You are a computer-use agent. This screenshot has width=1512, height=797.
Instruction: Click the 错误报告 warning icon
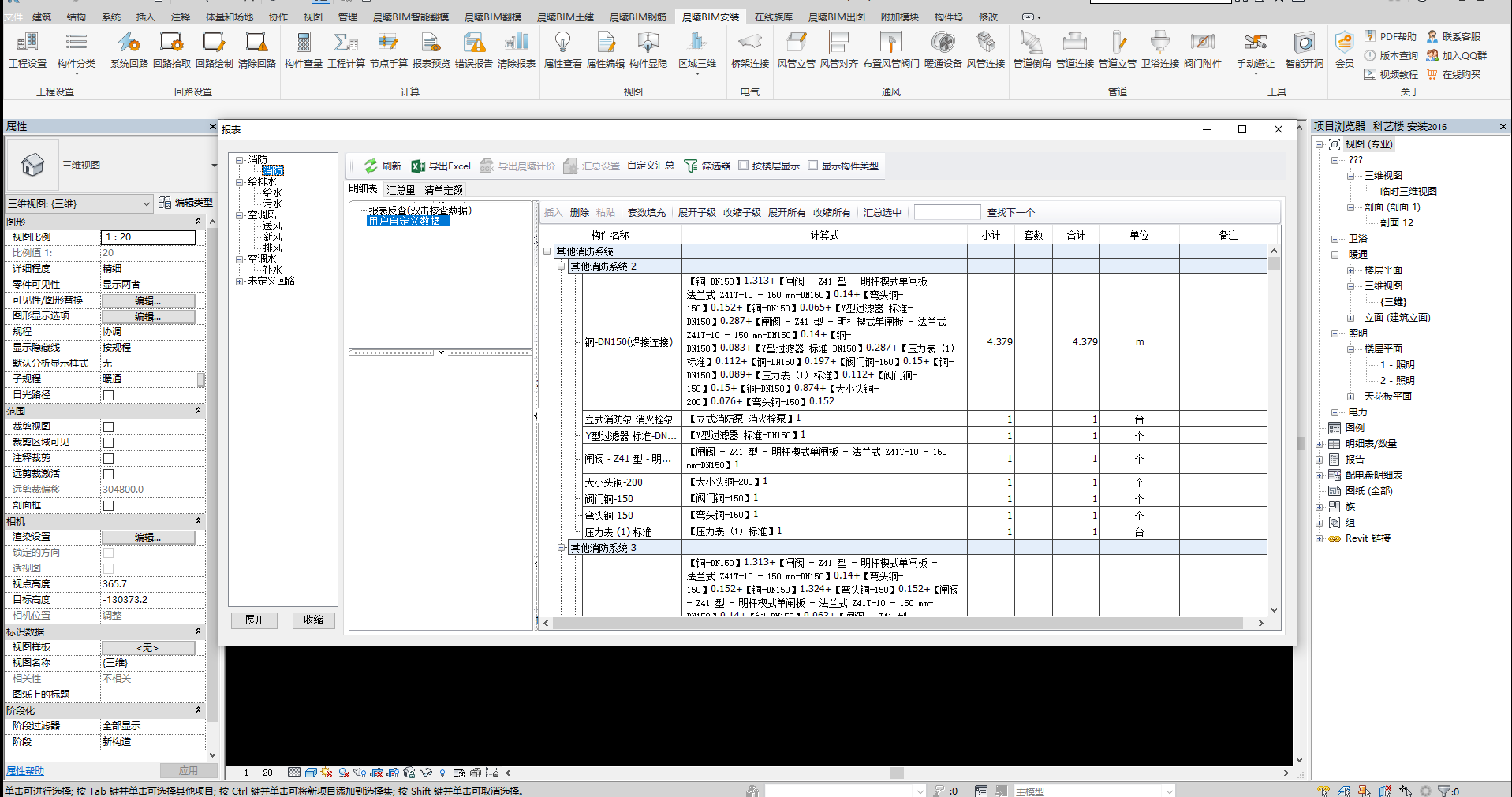tap(473, 43)
